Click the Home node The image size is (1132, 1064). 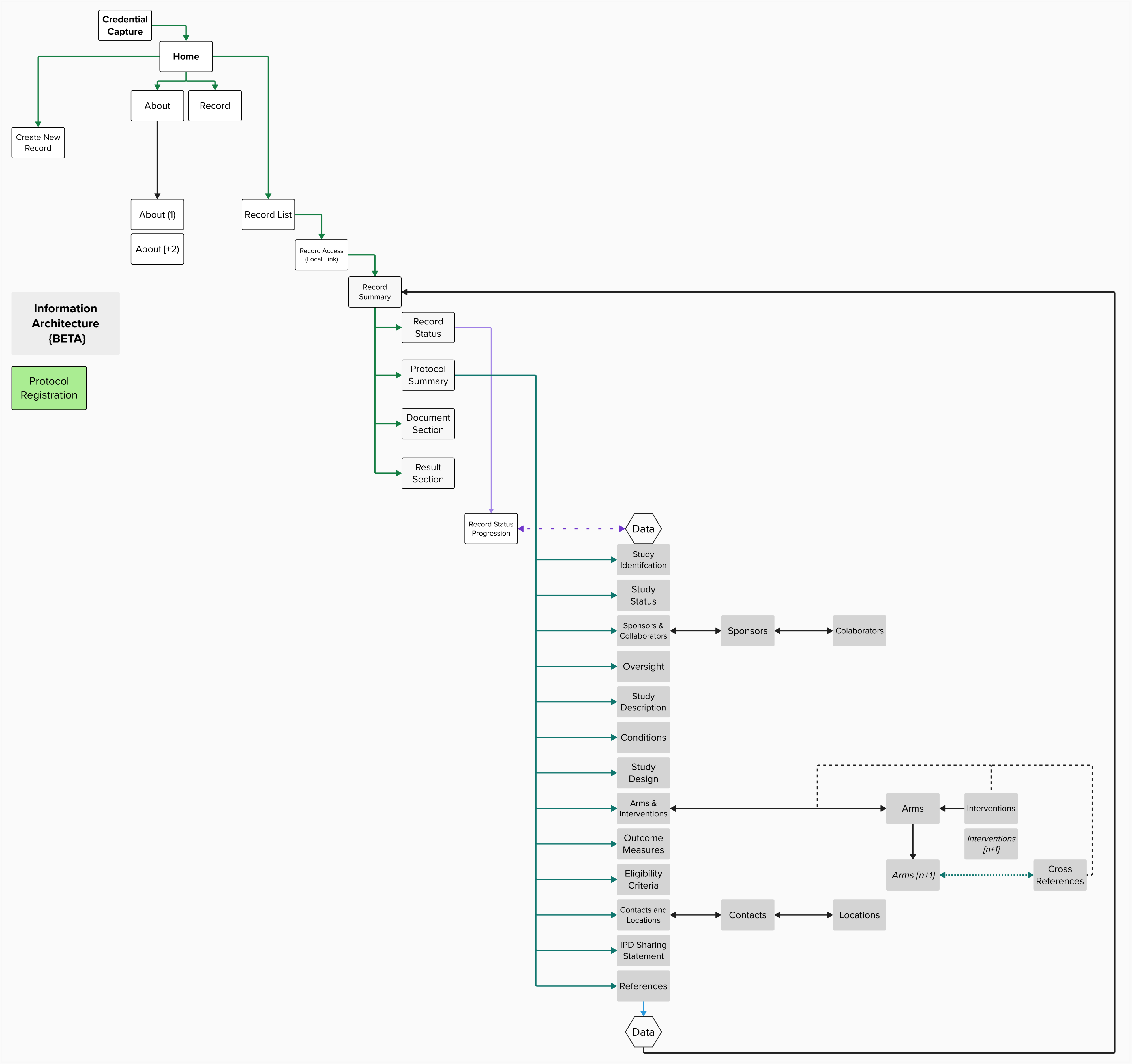(186, 56)
